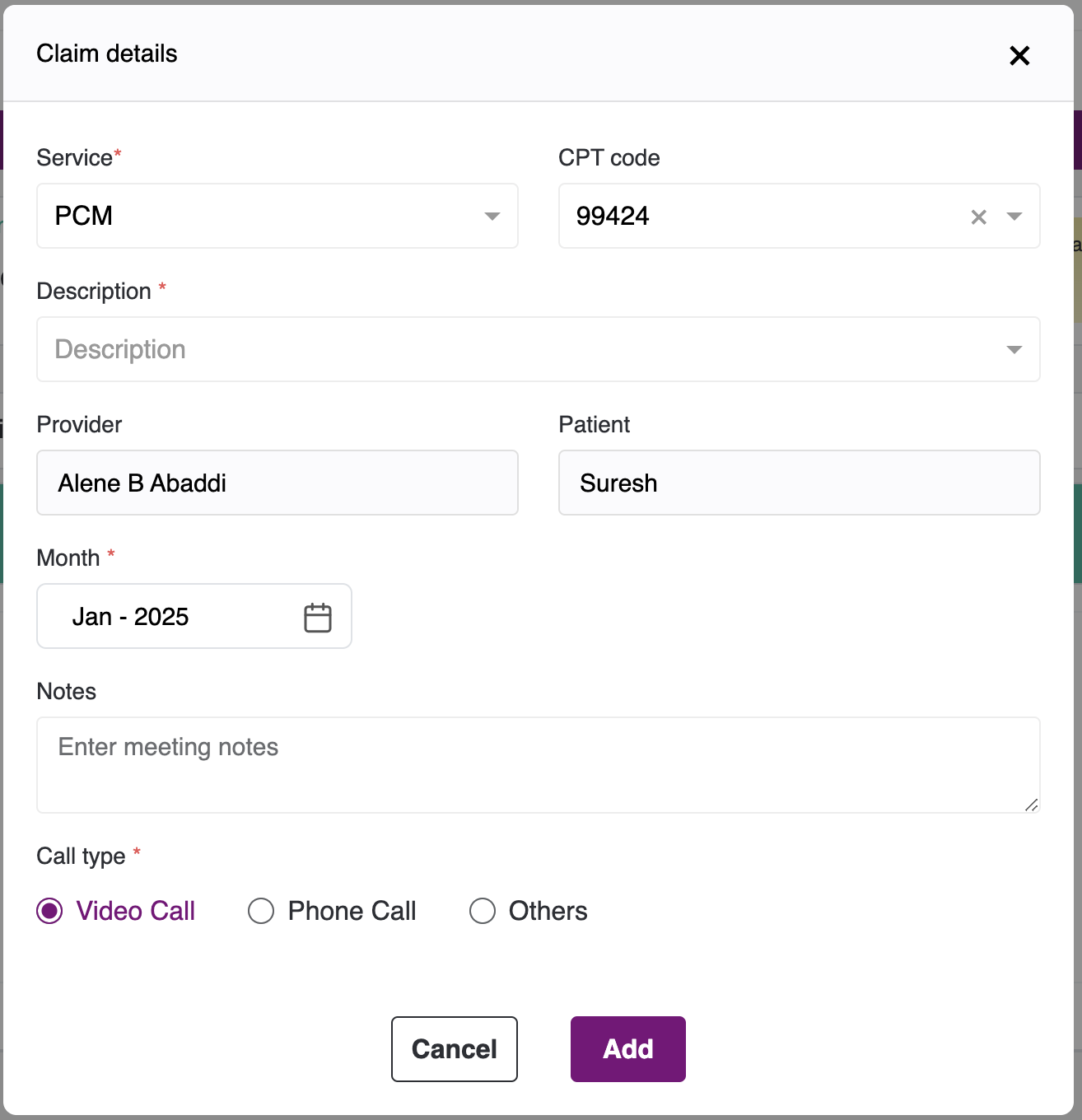The width and height of the screenshot is (1082, 1120).
Task: Choose the Phone Call option
Action: click(x=261, y=911)
